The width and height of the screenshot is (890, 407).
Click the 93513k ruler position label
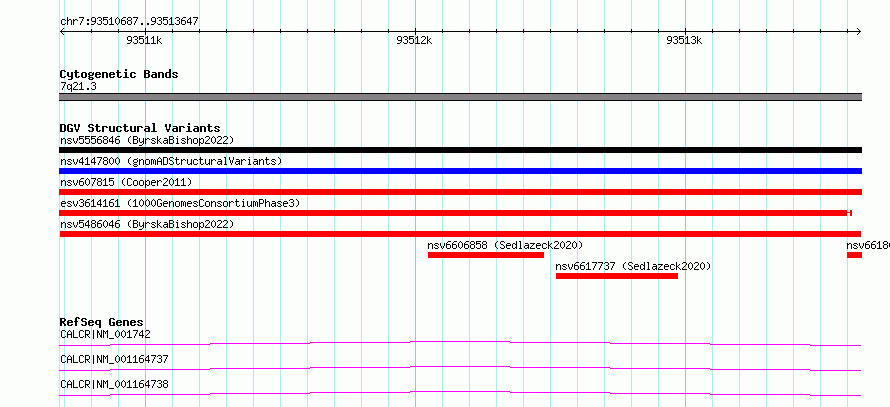coord(684,40)
